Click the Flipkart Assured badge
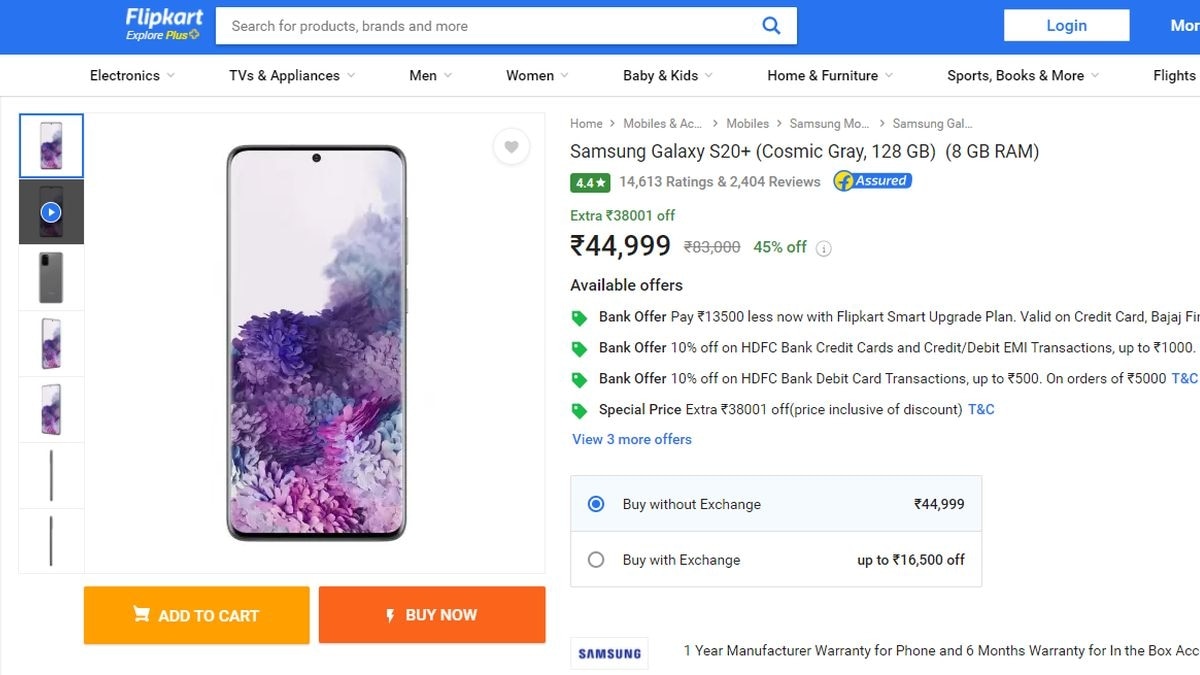This screenshot has width=1200, height=675. (872, 181)
